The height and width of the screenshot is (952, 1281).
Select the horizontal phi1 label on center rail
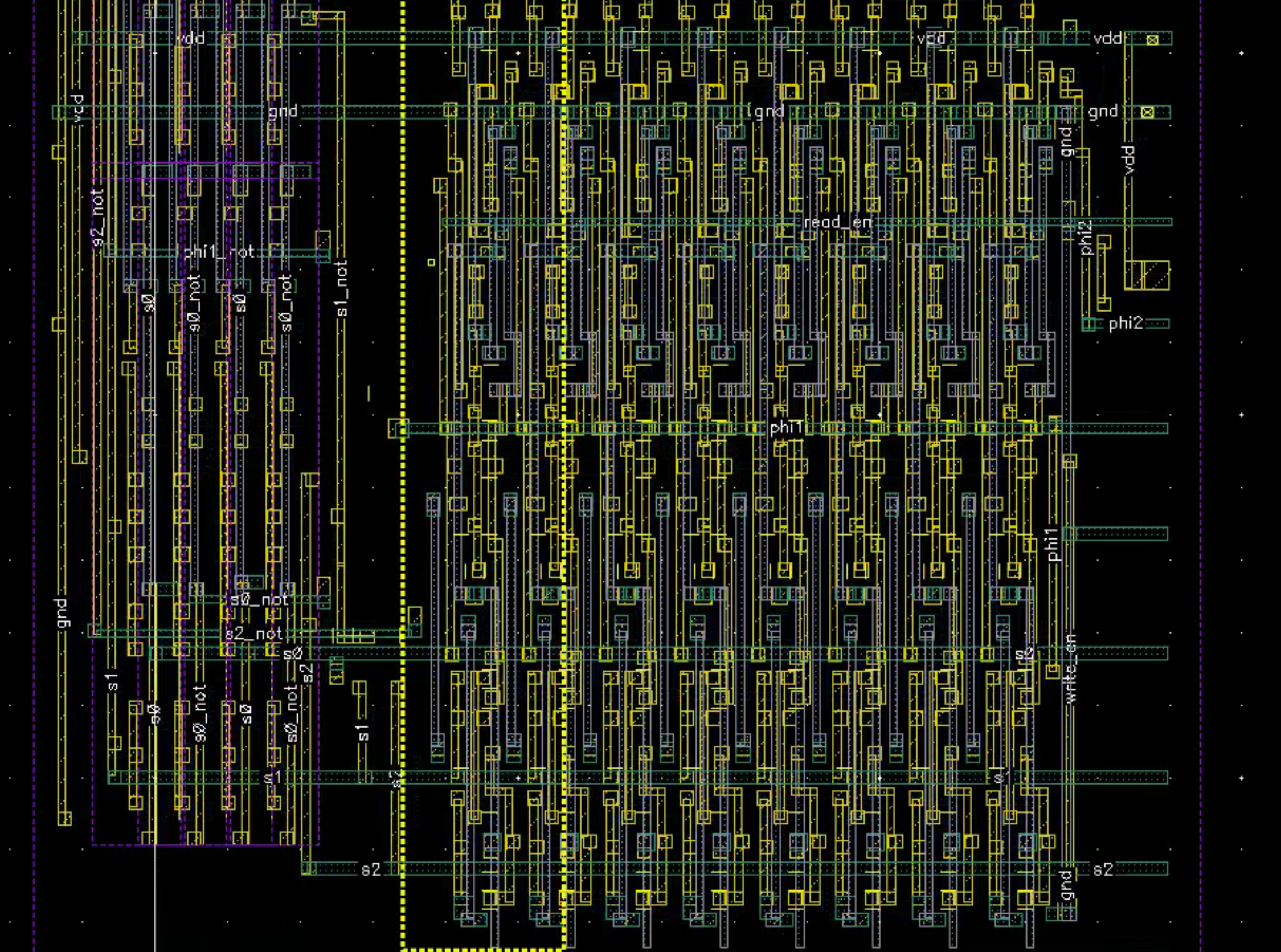786,428
